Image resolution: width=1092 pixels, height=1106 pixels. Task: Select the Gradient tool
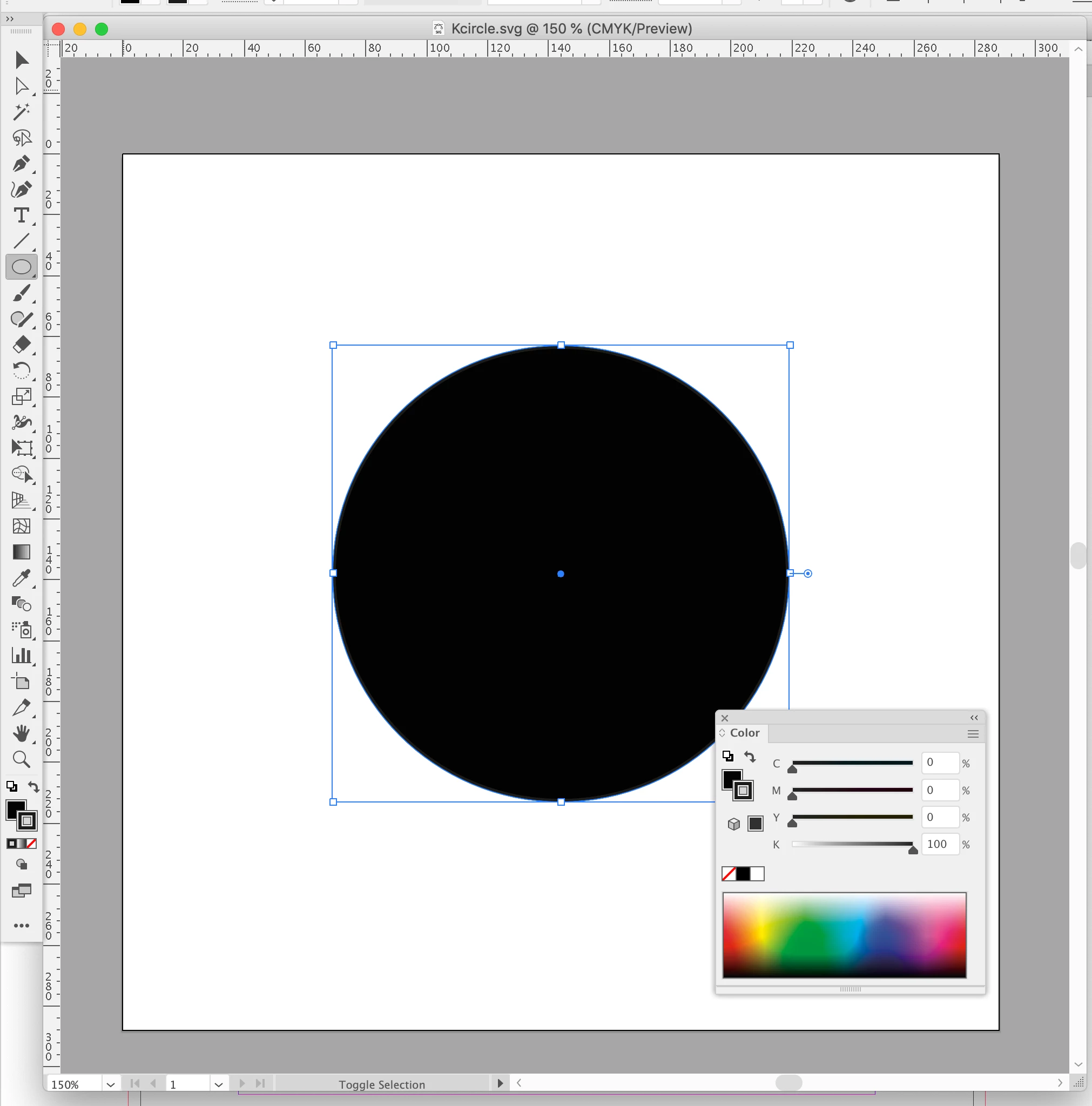pos(21,552)
